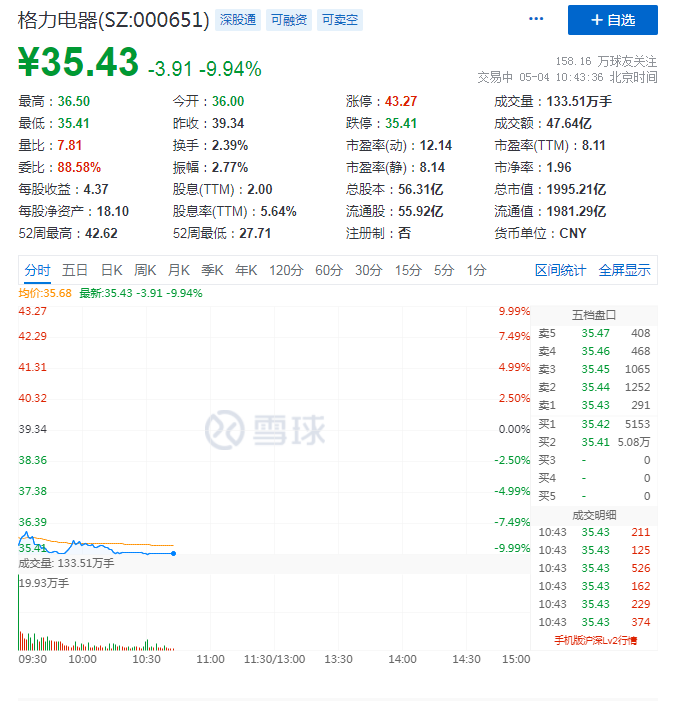Switch to the 日K chart tab
680x701 pixels.
click(110, 270)
